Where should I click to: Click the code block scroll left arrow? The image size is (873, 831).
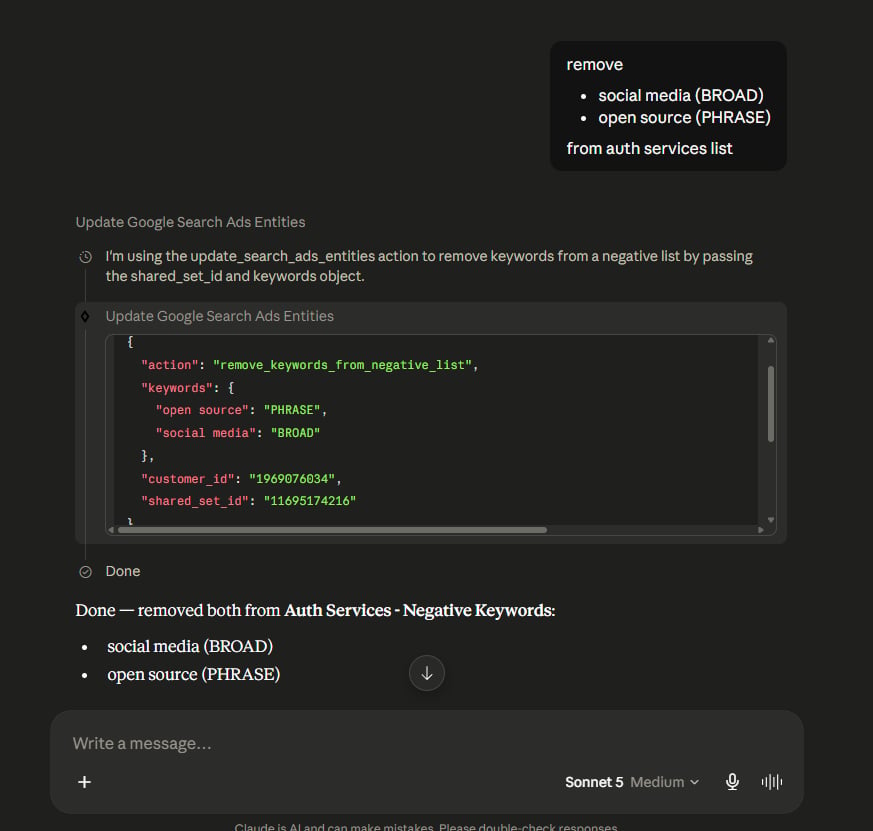pyautogui.click(x=111, y=530)
